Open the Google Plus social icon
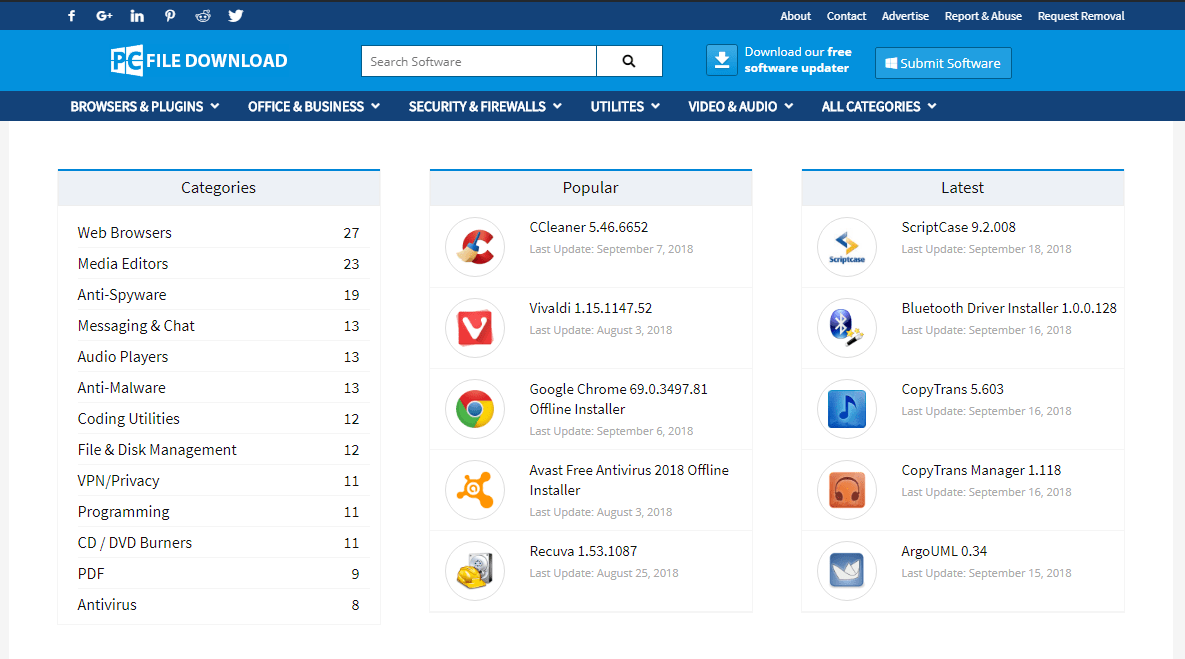The height and width of the screenshot is (659, 1185). tap(104, 16)
